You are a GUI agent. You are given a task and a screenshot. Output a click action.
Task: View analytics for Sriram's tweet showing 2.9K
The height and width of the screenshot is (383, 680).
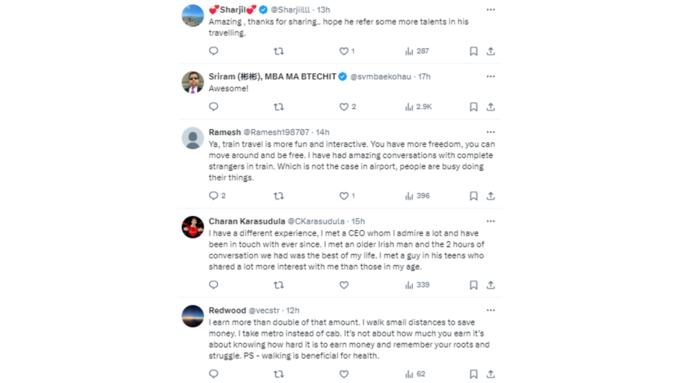tap(418, 107)
